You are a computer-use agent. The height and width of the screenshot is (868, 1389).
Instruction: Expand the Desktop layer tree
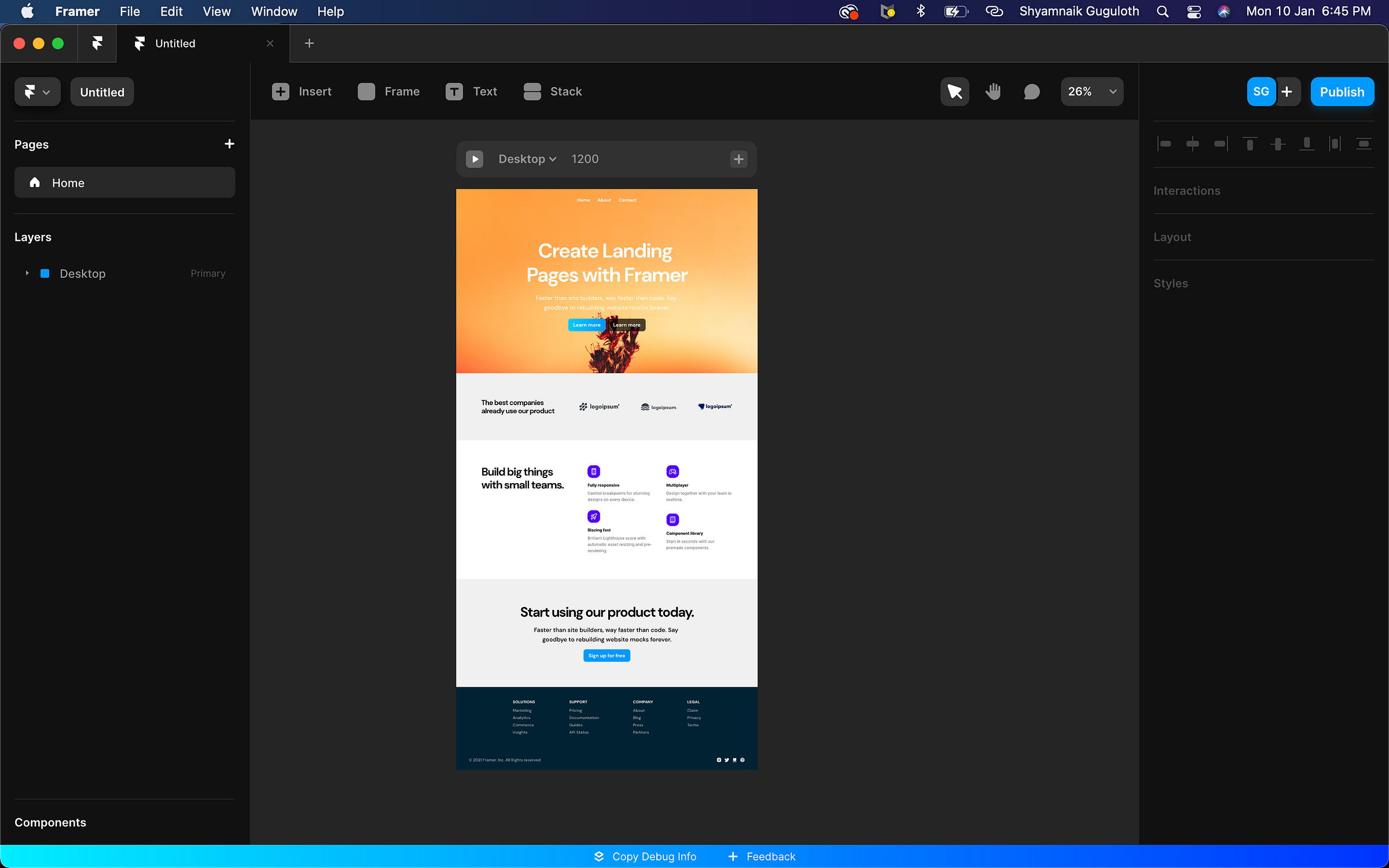click(27, 273)
